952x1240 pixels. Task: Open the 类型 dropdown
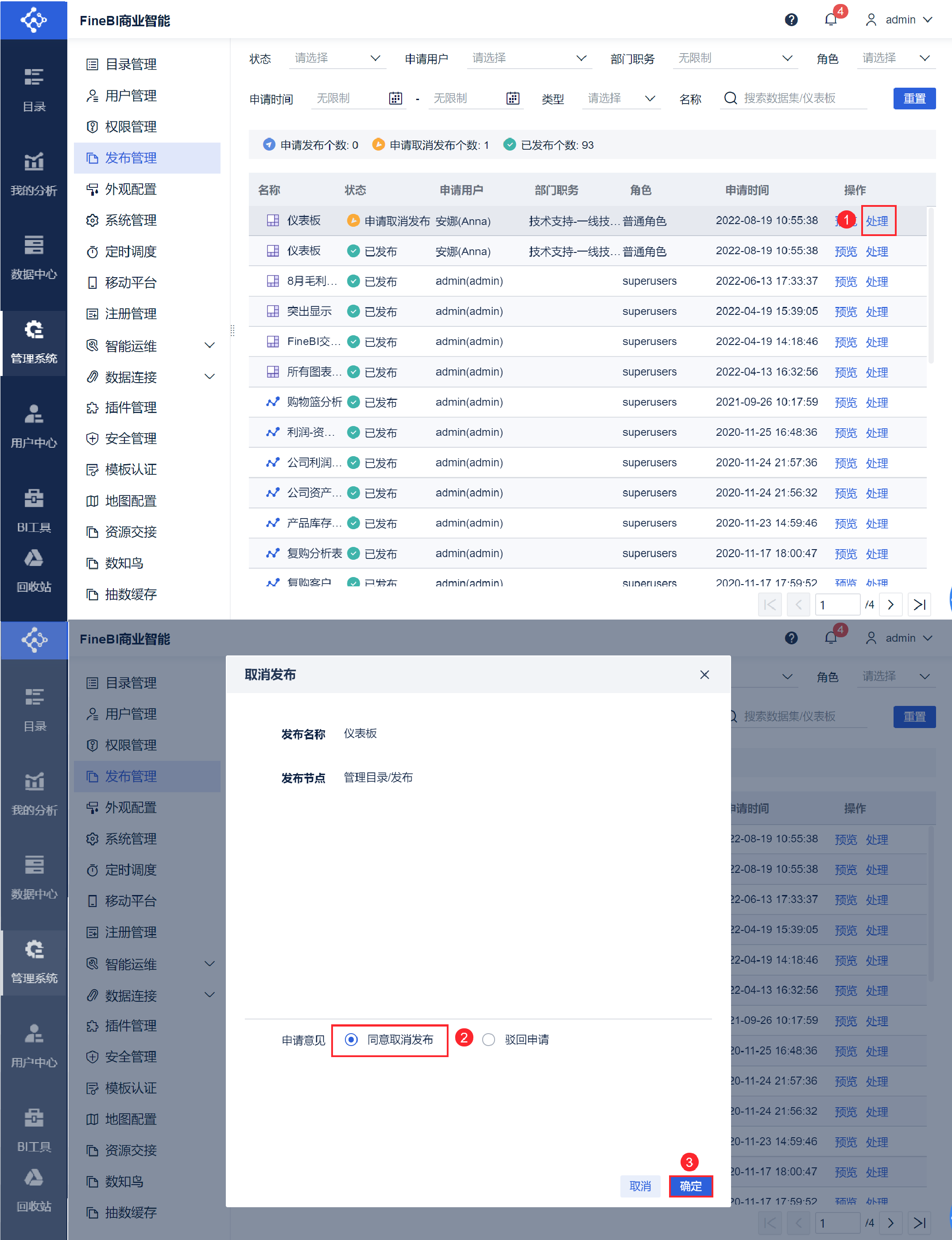(621, 99)
